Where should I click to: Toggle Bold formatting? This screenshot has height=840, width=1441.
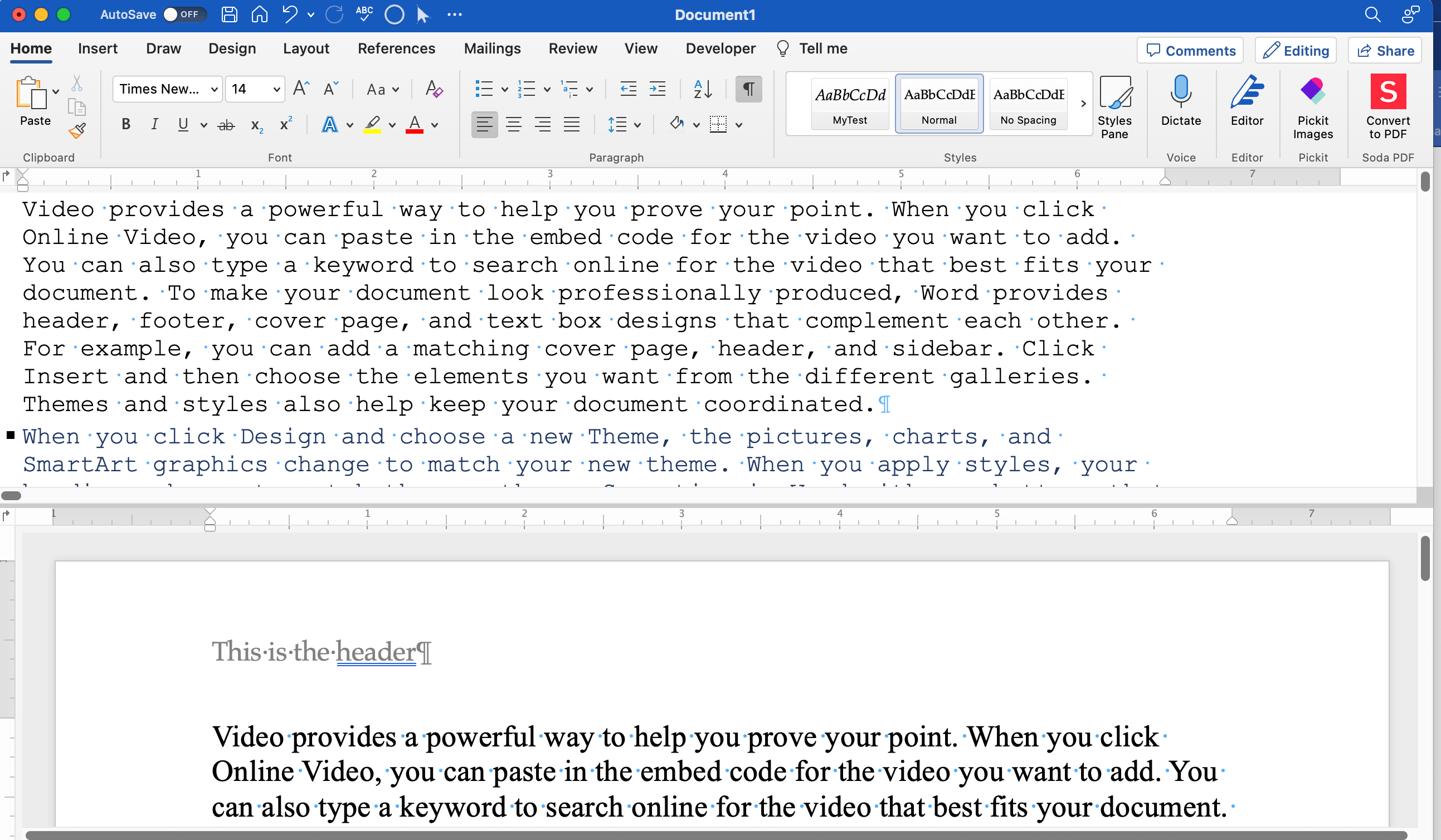coord(126,125)
